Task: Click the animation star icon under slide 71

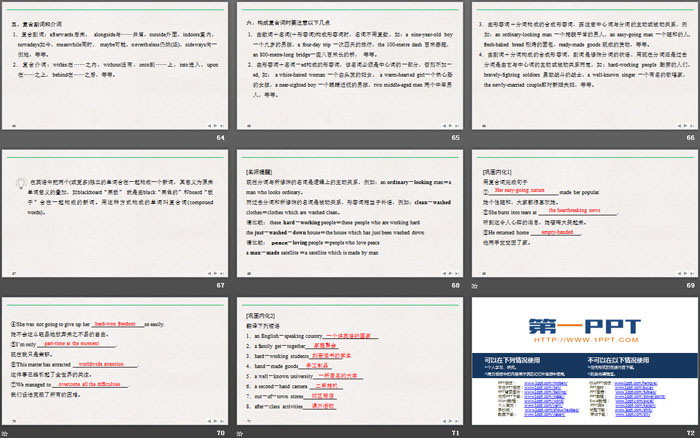Action: (x=240, y=433)
